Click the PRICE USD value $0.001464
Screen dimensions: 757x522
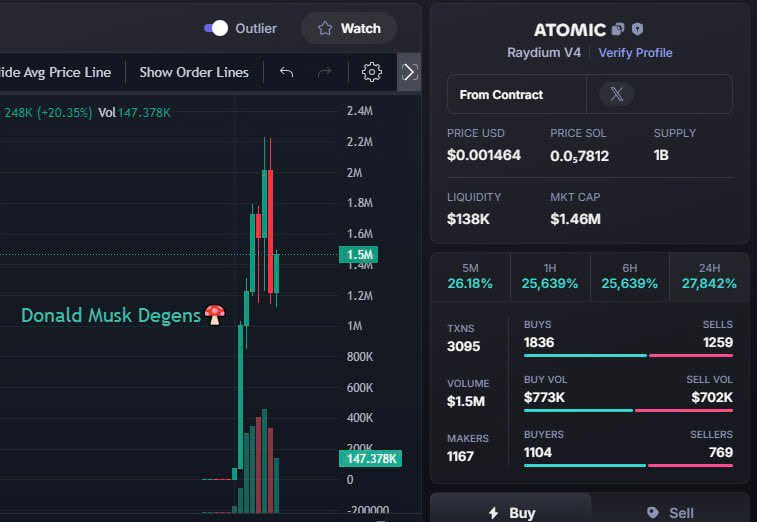tap(484, 155)
